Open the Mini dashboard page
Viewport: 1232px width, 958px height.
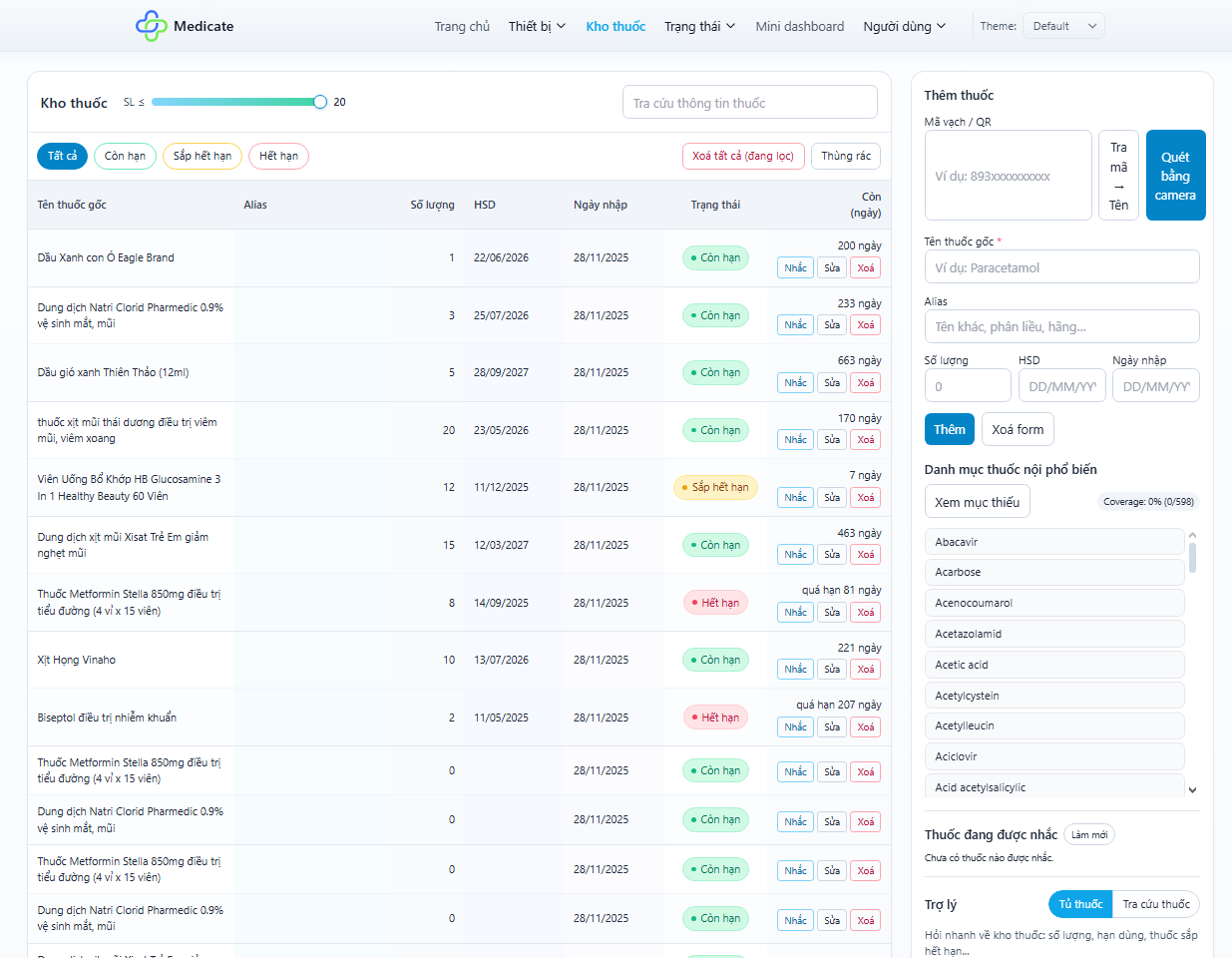coord(799,26)
